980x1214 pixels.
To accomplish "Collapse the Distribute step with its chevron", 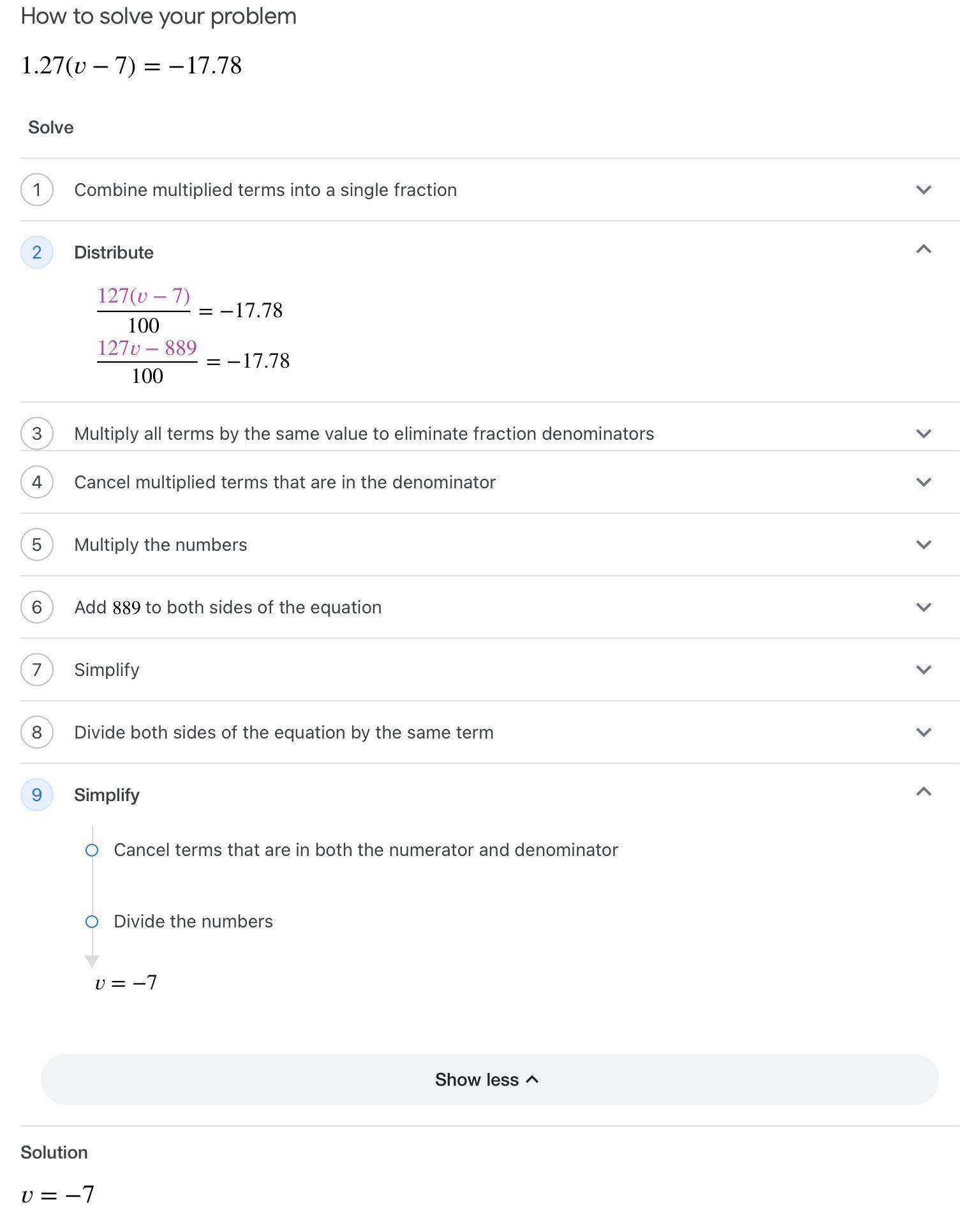I will (x=923, y=250).
